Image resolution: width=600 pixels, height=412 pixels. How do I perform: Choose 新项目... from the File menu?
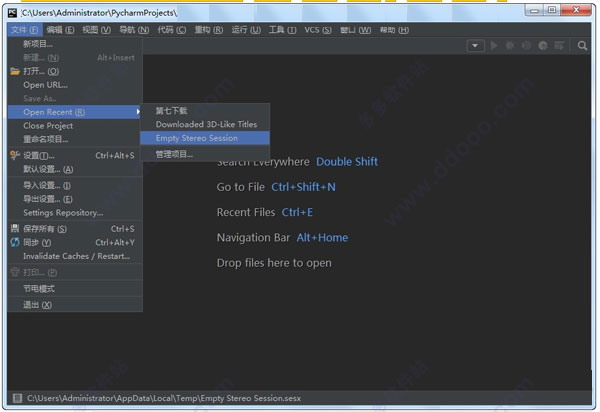tap(75, 44)
